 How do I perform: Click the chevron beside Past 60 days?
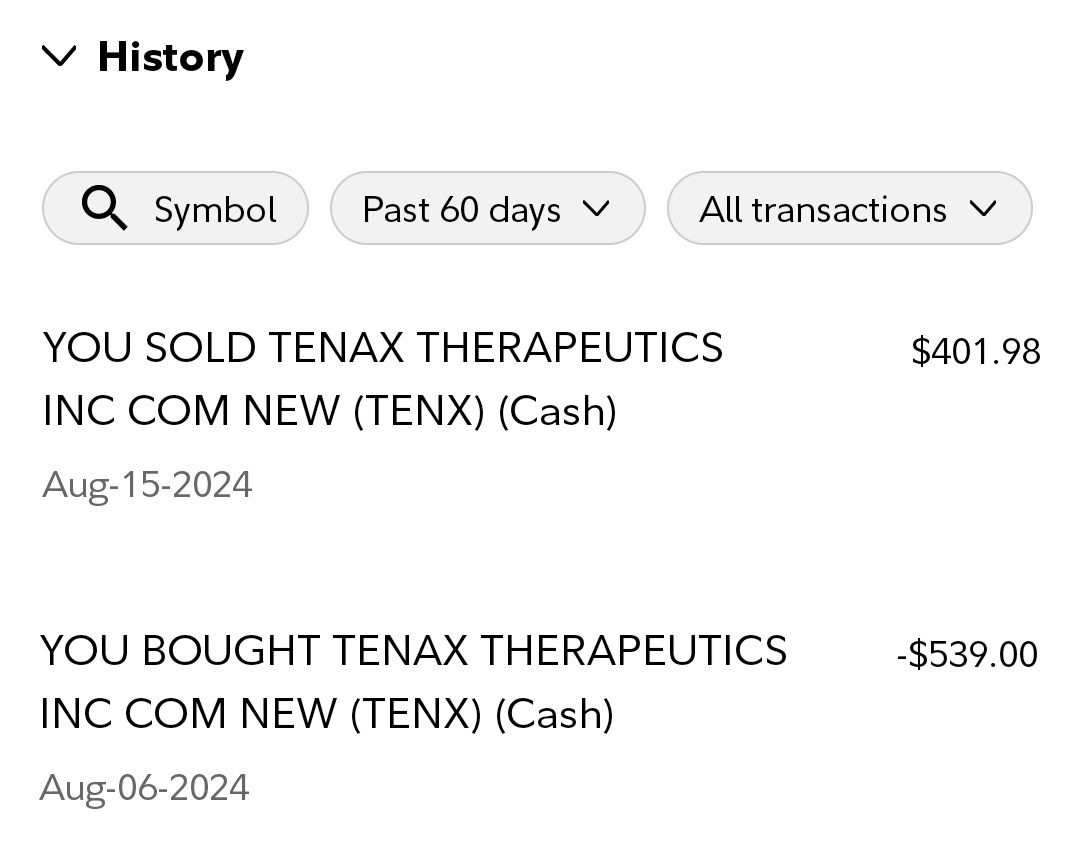596,208
